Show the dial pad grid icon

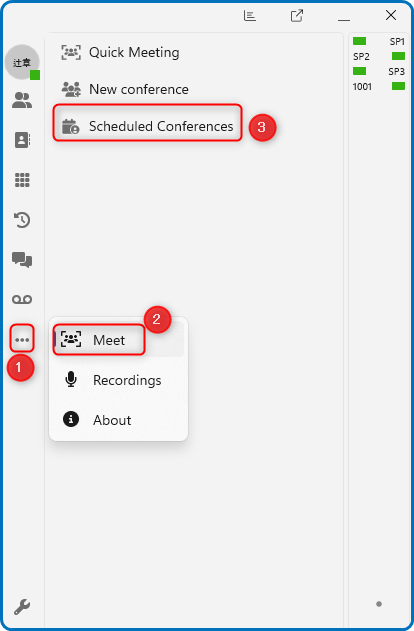tap(22, 180)
